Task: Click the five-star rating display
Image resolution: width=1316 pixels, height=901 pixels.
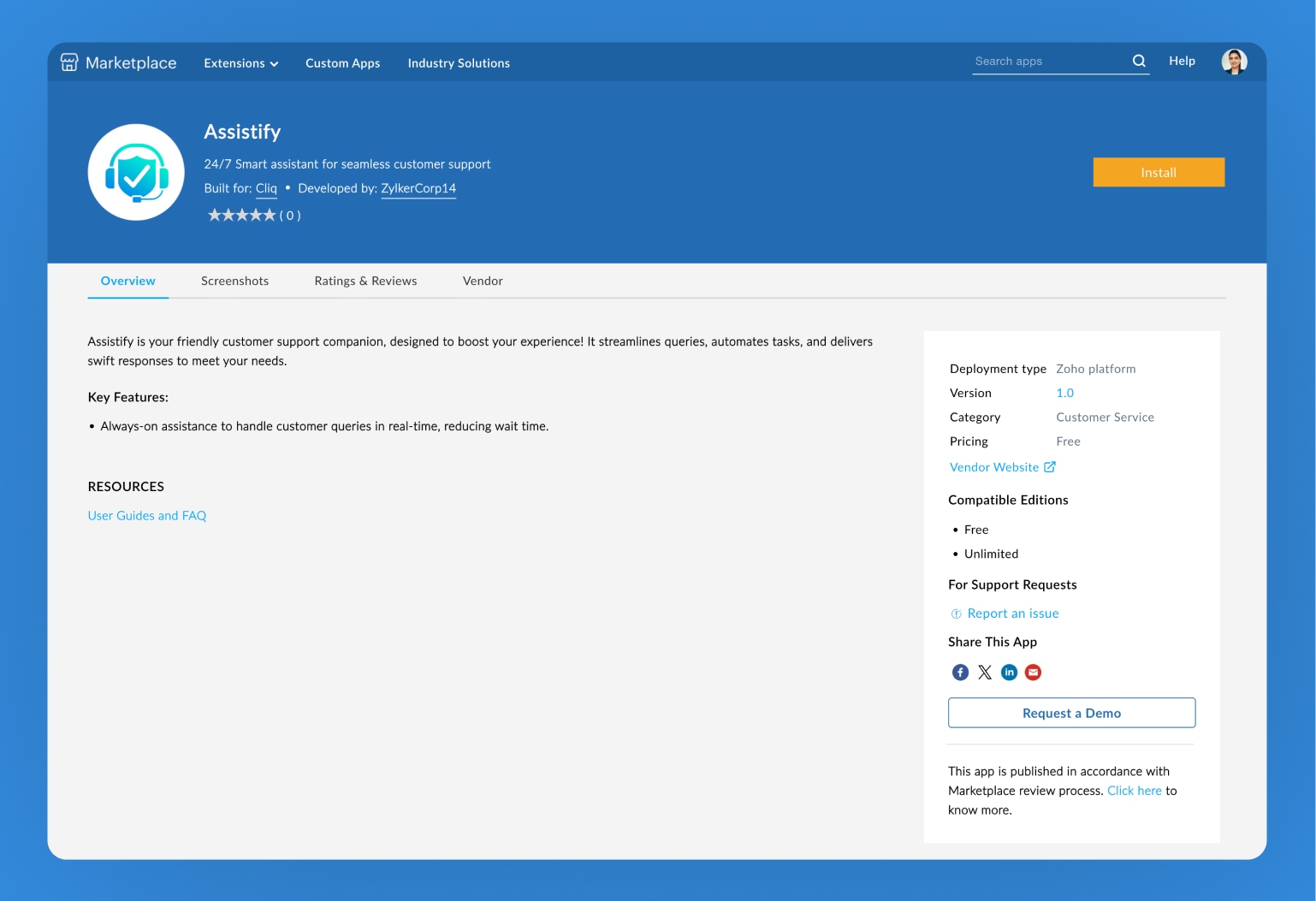Action: 241,216
